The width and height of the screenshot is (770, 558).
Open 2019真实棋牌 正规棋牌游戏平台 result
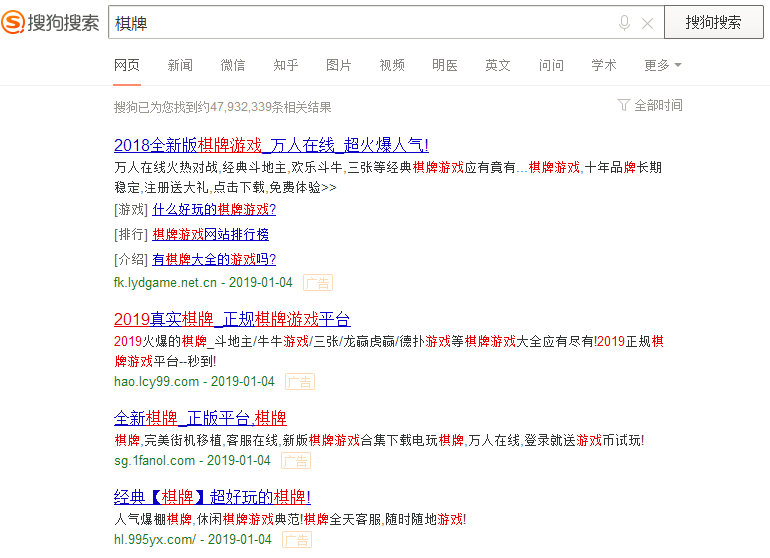coord(232,320)
